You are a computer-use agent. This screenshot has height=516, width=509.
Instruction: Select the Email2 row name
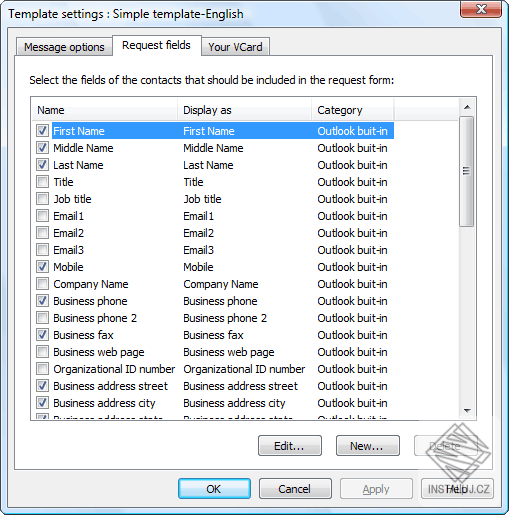pyautogui.click(x=68, y=233)
